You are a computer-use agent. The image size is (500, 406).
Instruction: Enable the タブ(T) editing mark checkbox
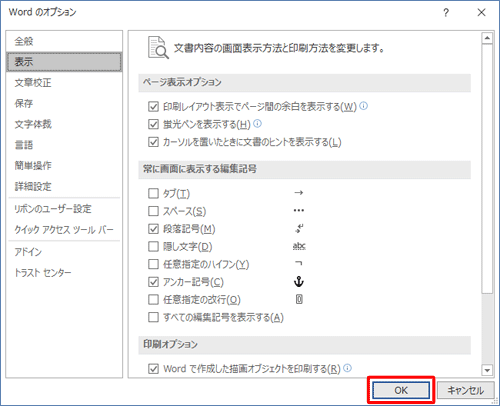click(153, 193)
